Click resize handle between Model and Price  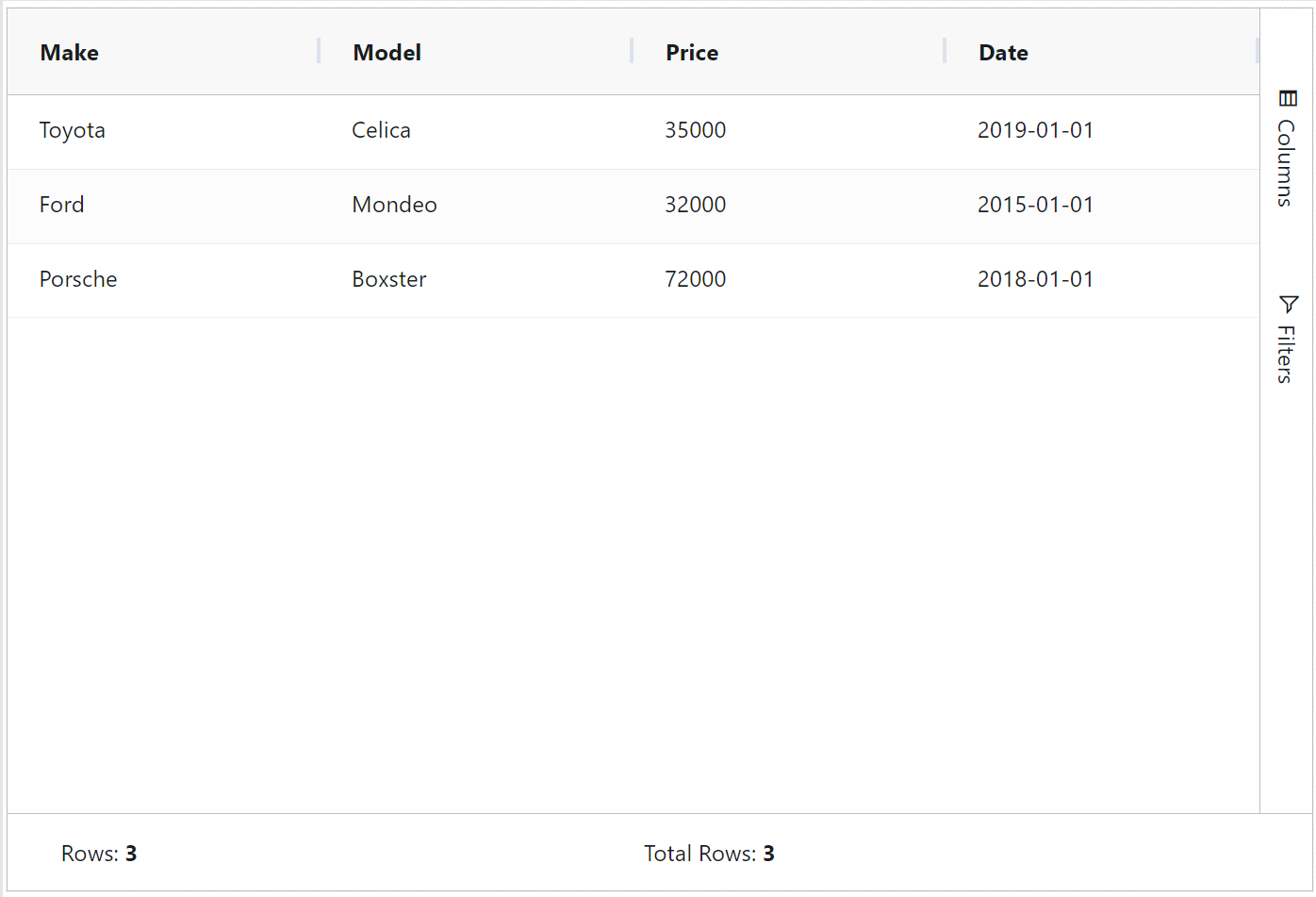(x=632, y=52)
